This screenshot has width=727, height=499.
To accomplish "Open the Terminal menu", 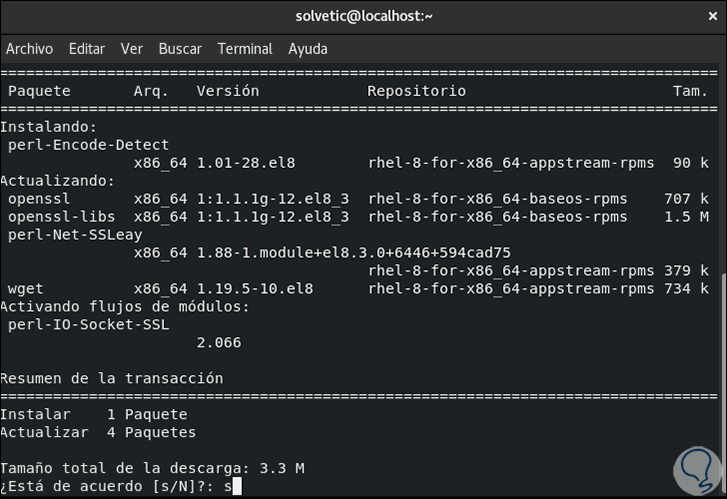I will [245, 48].
